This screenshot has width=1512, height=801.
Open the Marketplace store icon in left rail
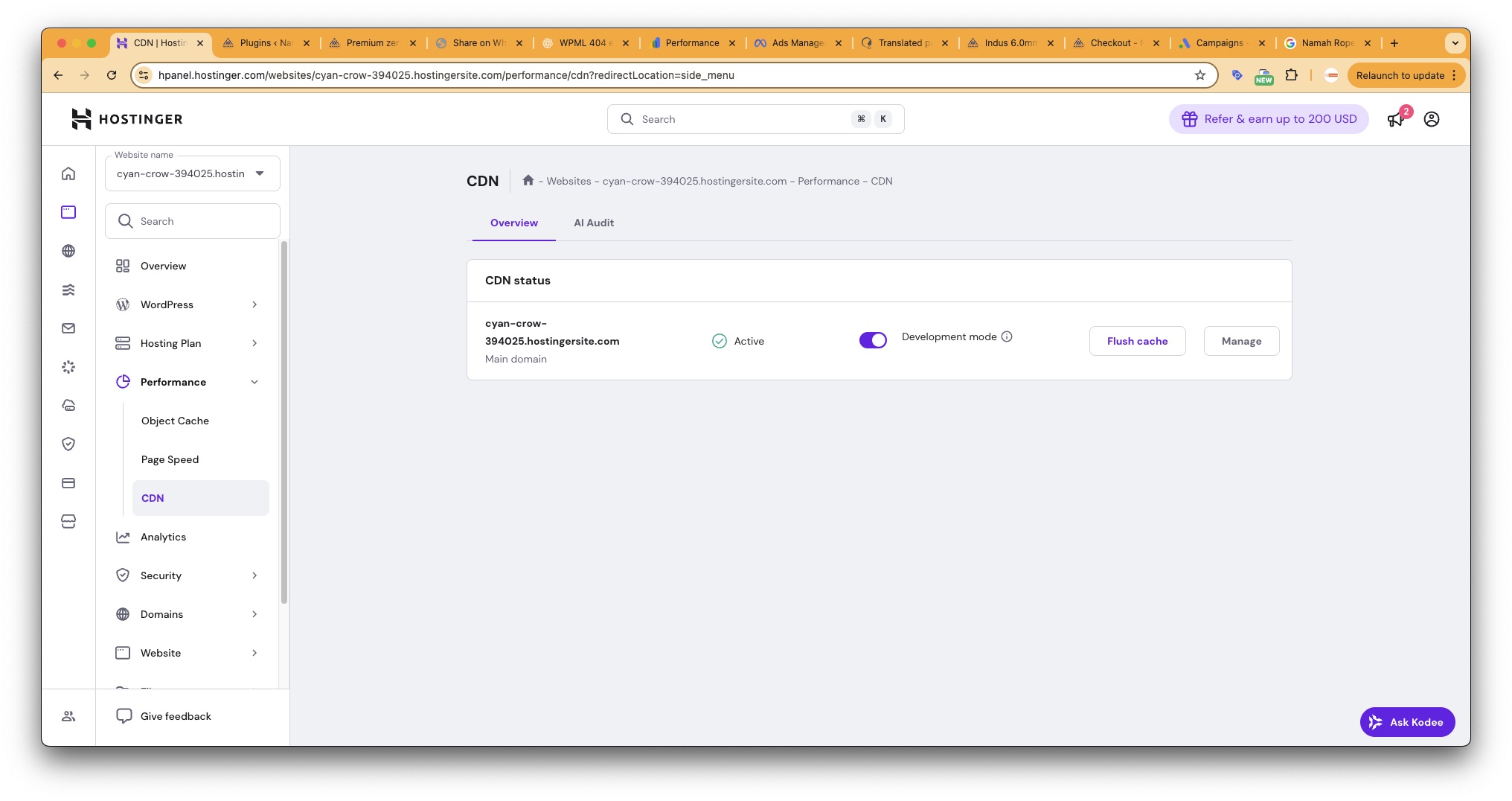pyautogui.click(x=68, y=522)
